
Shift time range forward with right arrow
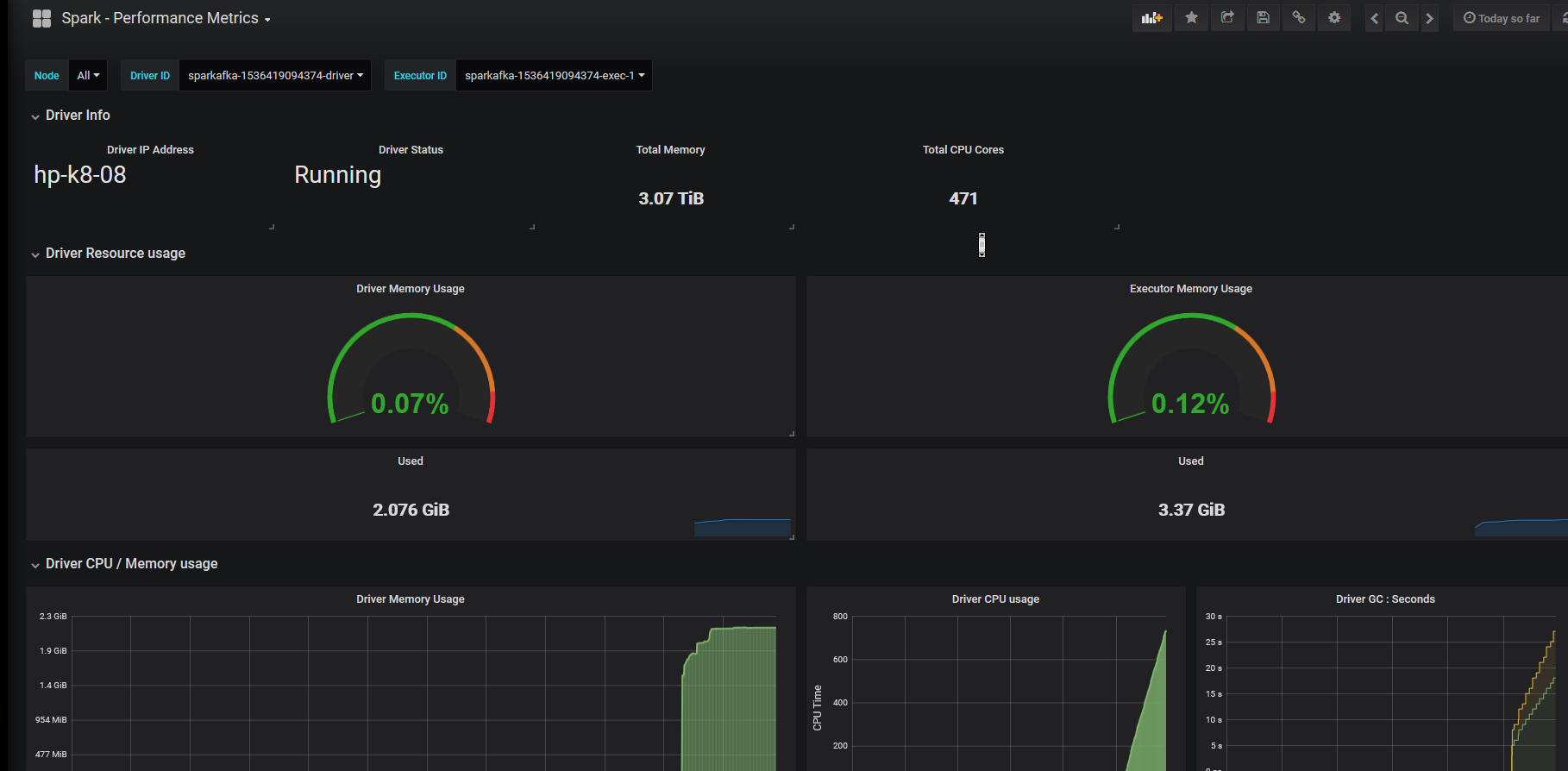coord(1429,18)
